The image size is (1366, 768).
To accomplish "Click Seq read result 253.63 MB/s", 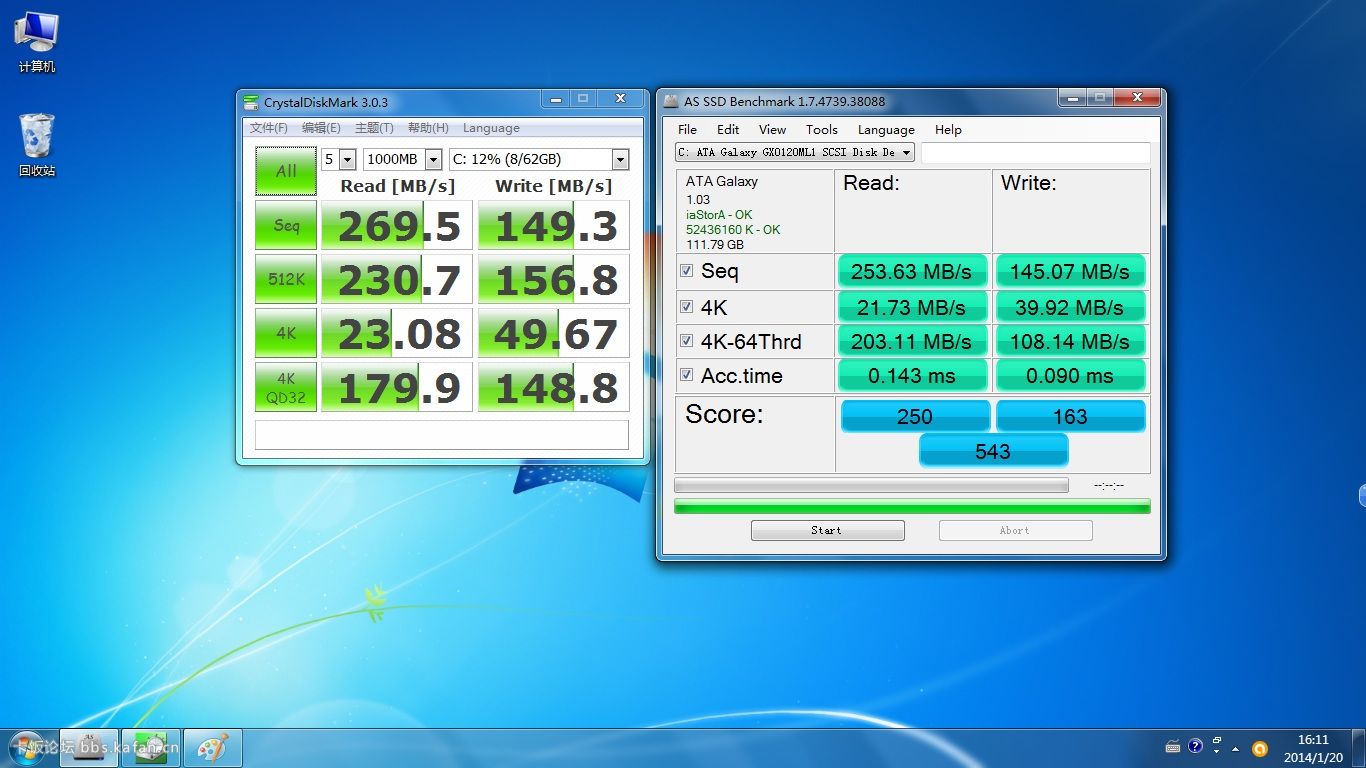I will point(912,271).
